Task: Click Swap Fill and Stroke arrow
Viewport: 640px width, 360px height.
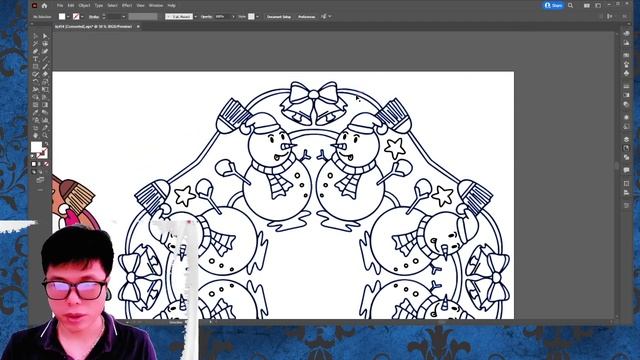Action: coord(46,144)
